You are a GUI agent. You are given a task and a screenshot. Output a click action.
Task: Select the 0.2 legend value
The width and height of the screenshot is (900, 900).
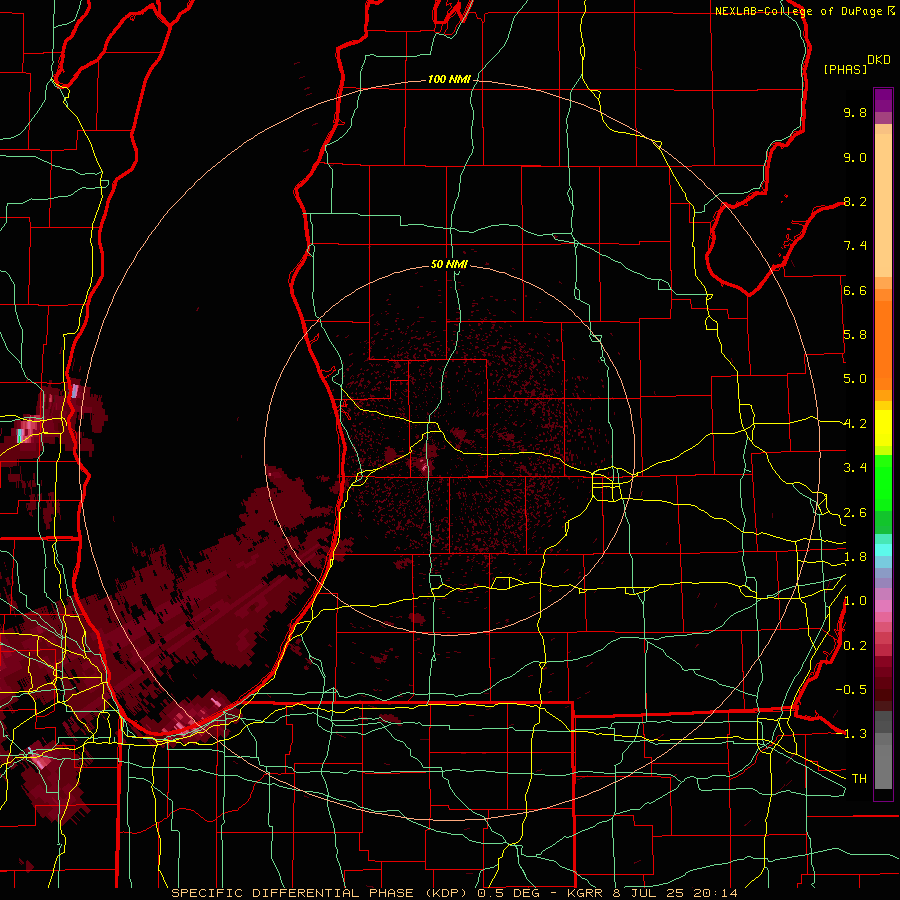(855, 646)
